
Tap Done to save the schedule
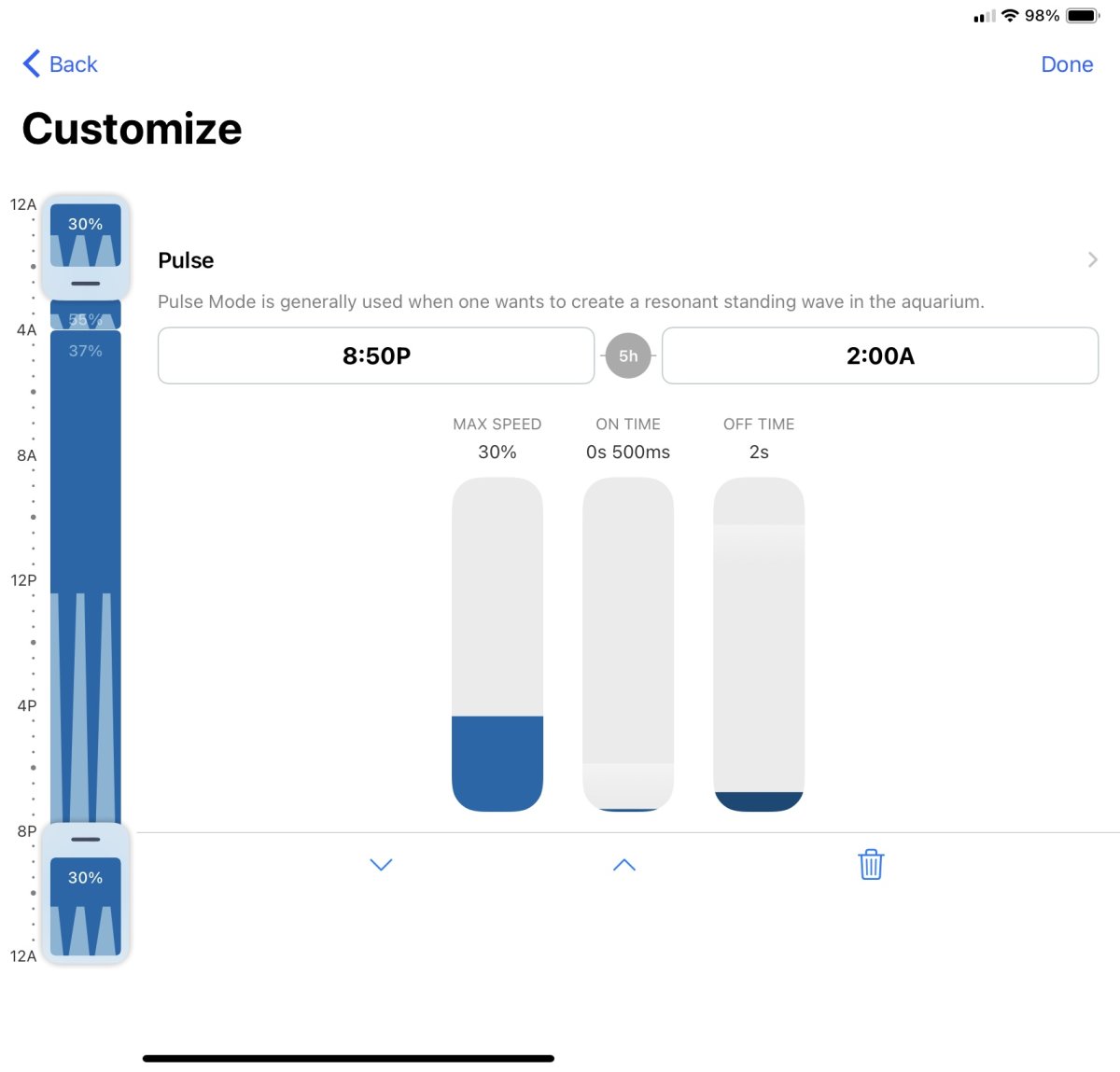pyautogui.click(x=1067, y=64)
